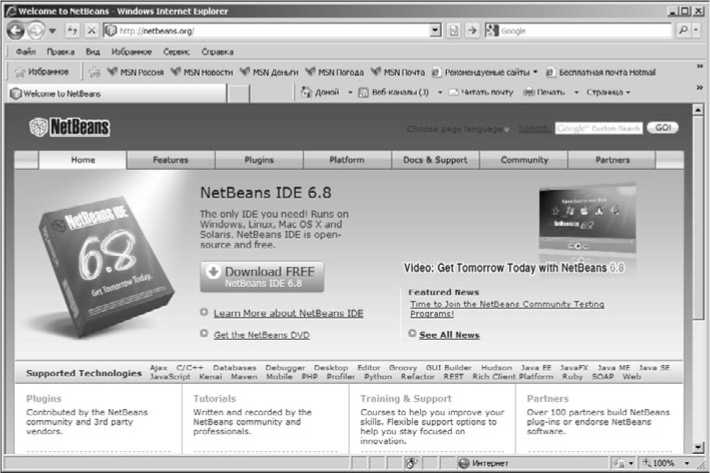Image resolution: width=710 pixels, height=473 pixels.
Task: Play the NetBeans 6.8 video thumbnail
Action: [x=587, y=218]
